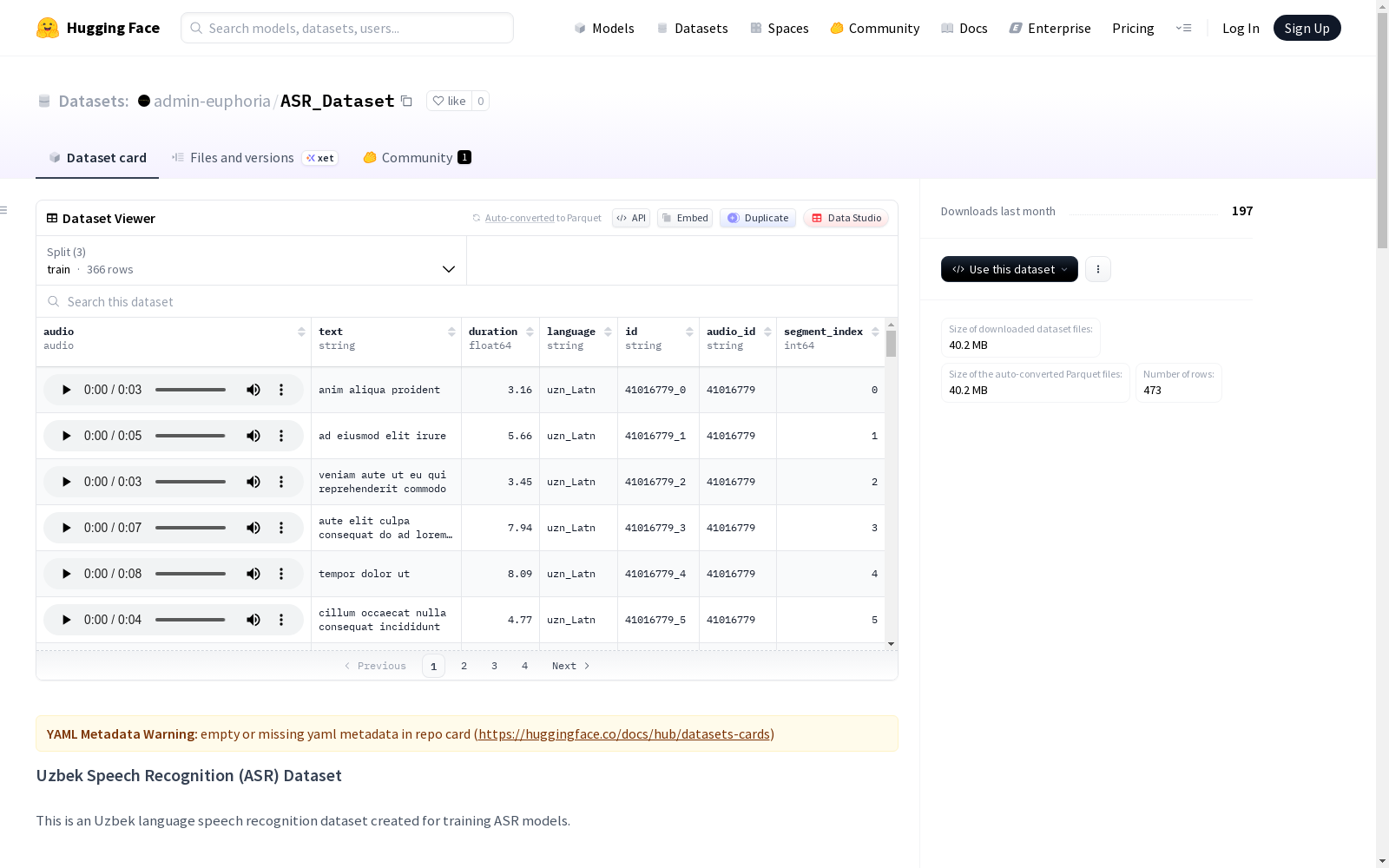The image size is (1389, 868).
Task: Mute audio in the 41016779_3 row
Action: pos(253,528)
